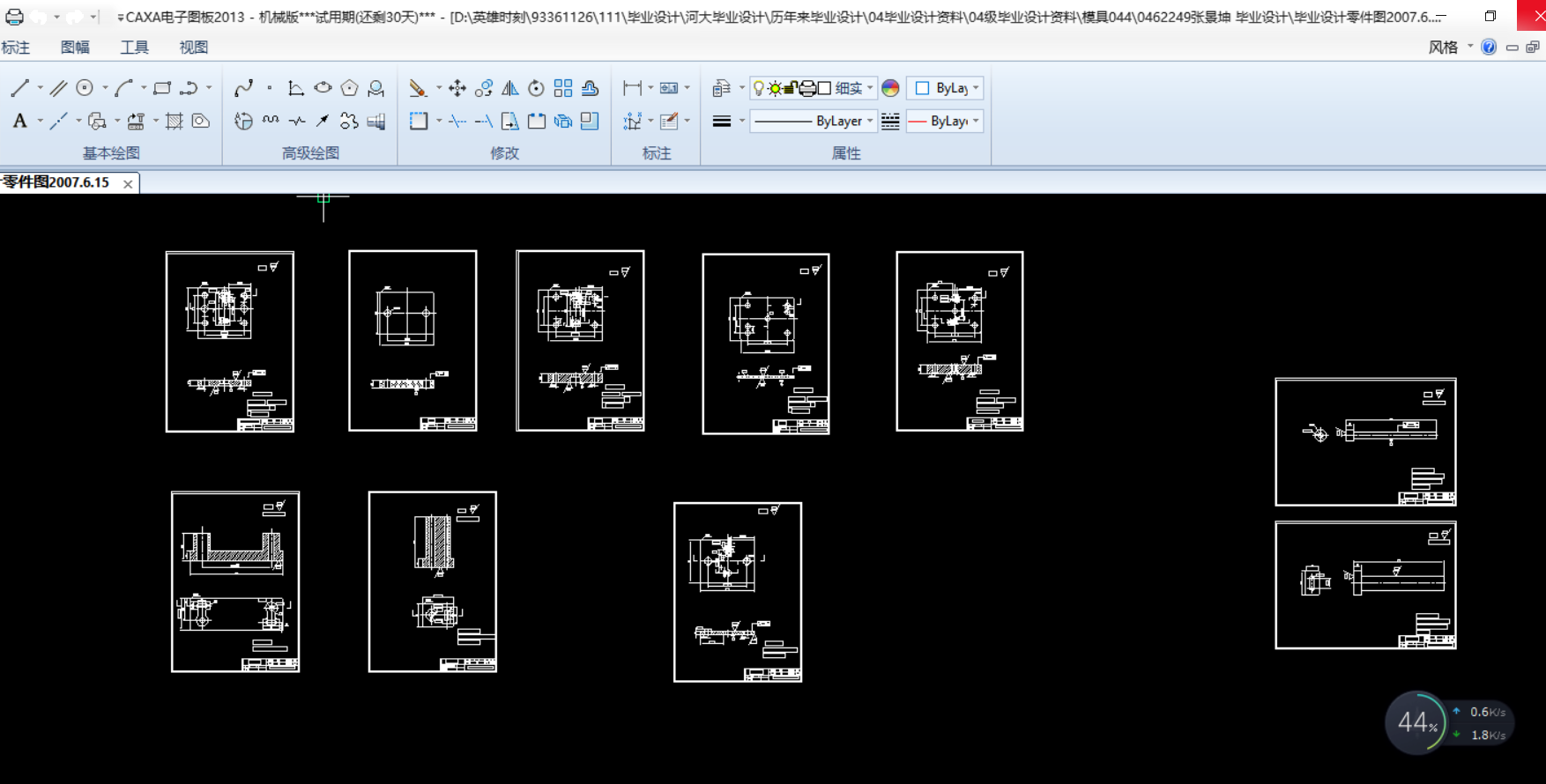Click the 修改 group label

click(504, 153)
